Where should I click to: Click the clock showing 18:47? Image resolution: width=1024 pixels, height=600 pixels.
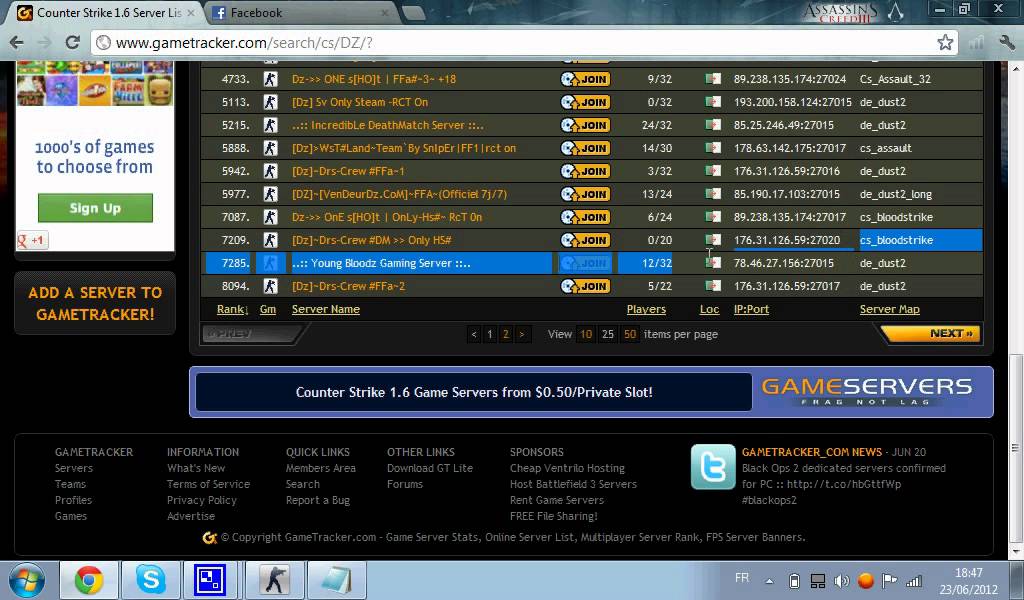(x=968, y=573)
